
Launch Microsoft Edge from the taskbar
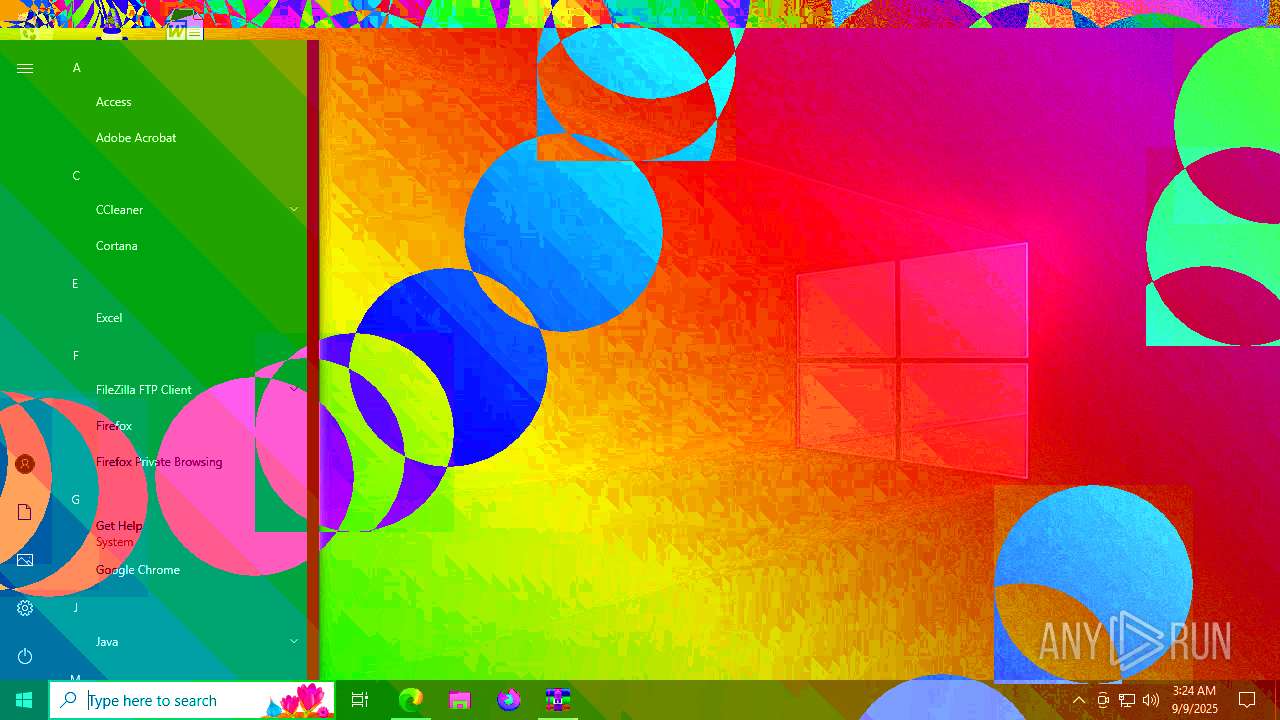pos(411,700)
